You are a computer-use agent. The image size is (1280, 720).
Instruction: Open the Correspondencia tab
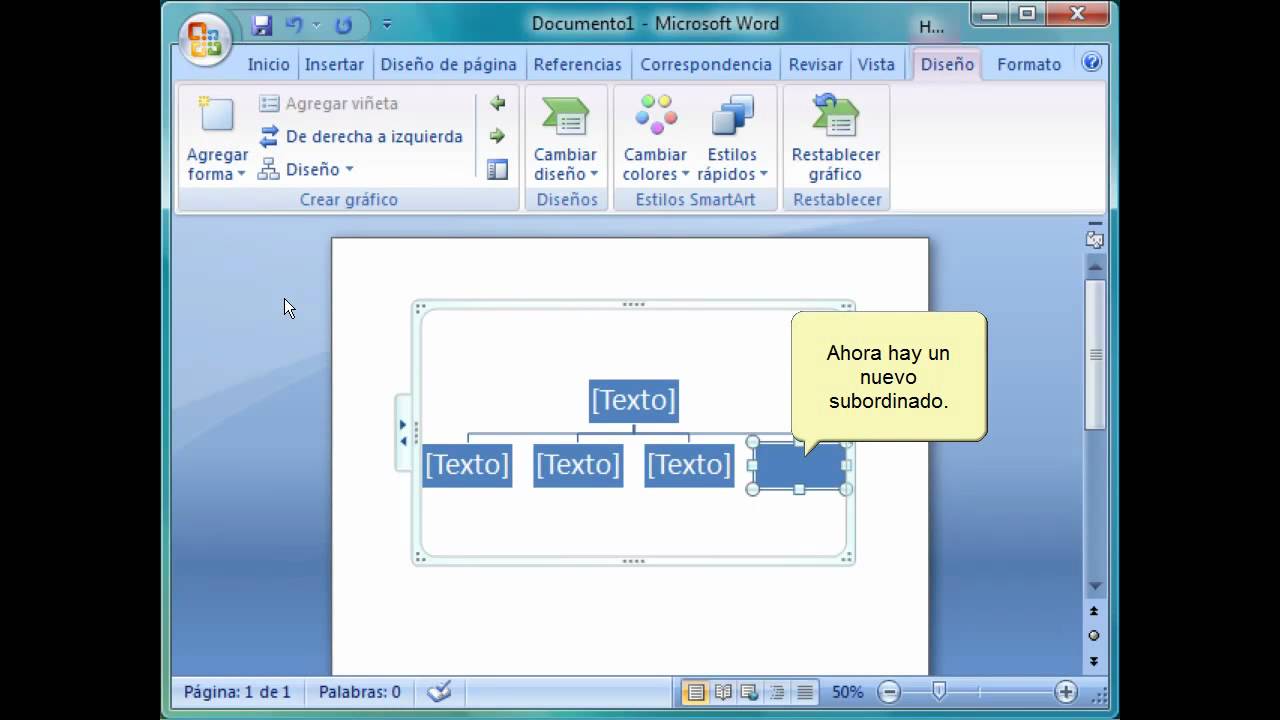pos(706,64)
